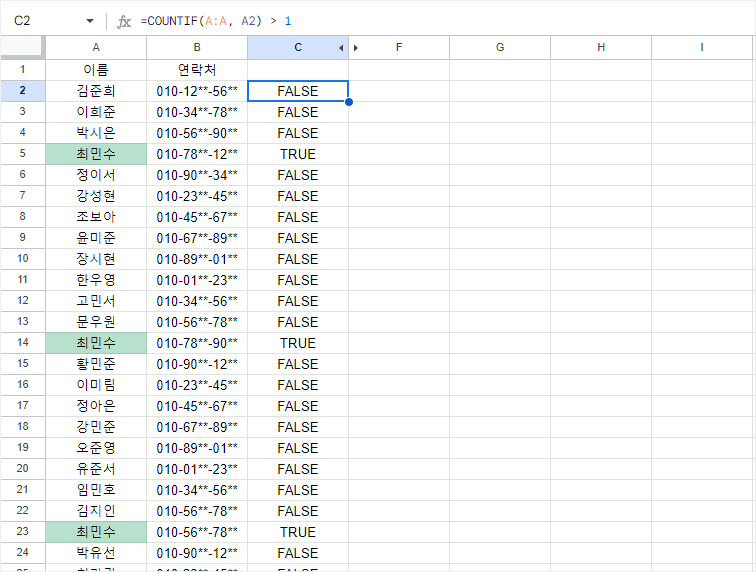Open the name box dropdown arrow
756x572 pixels.
coord(90,21)
